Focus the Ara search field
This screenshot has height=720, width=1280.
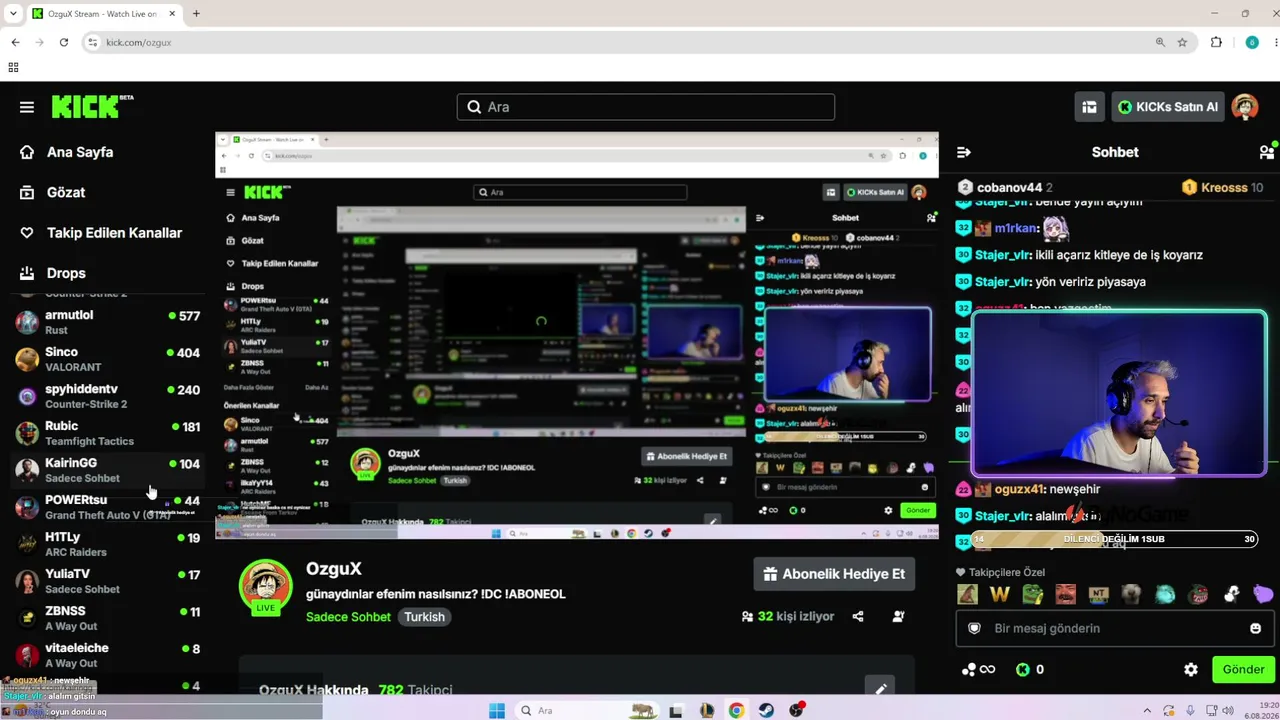click(646, 107)
